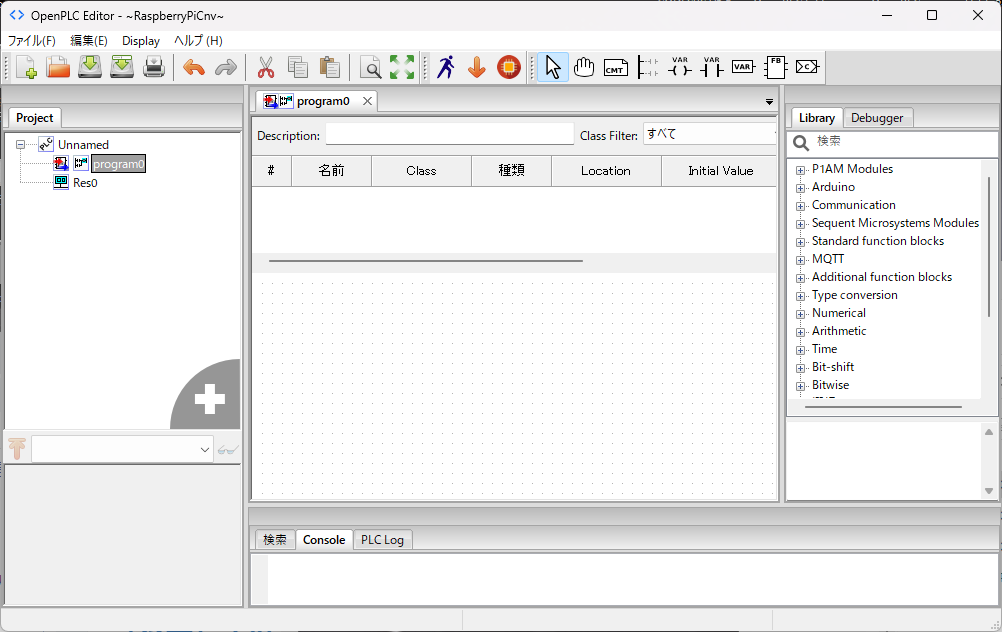Compile program with orange down arrow

(477, 67)
